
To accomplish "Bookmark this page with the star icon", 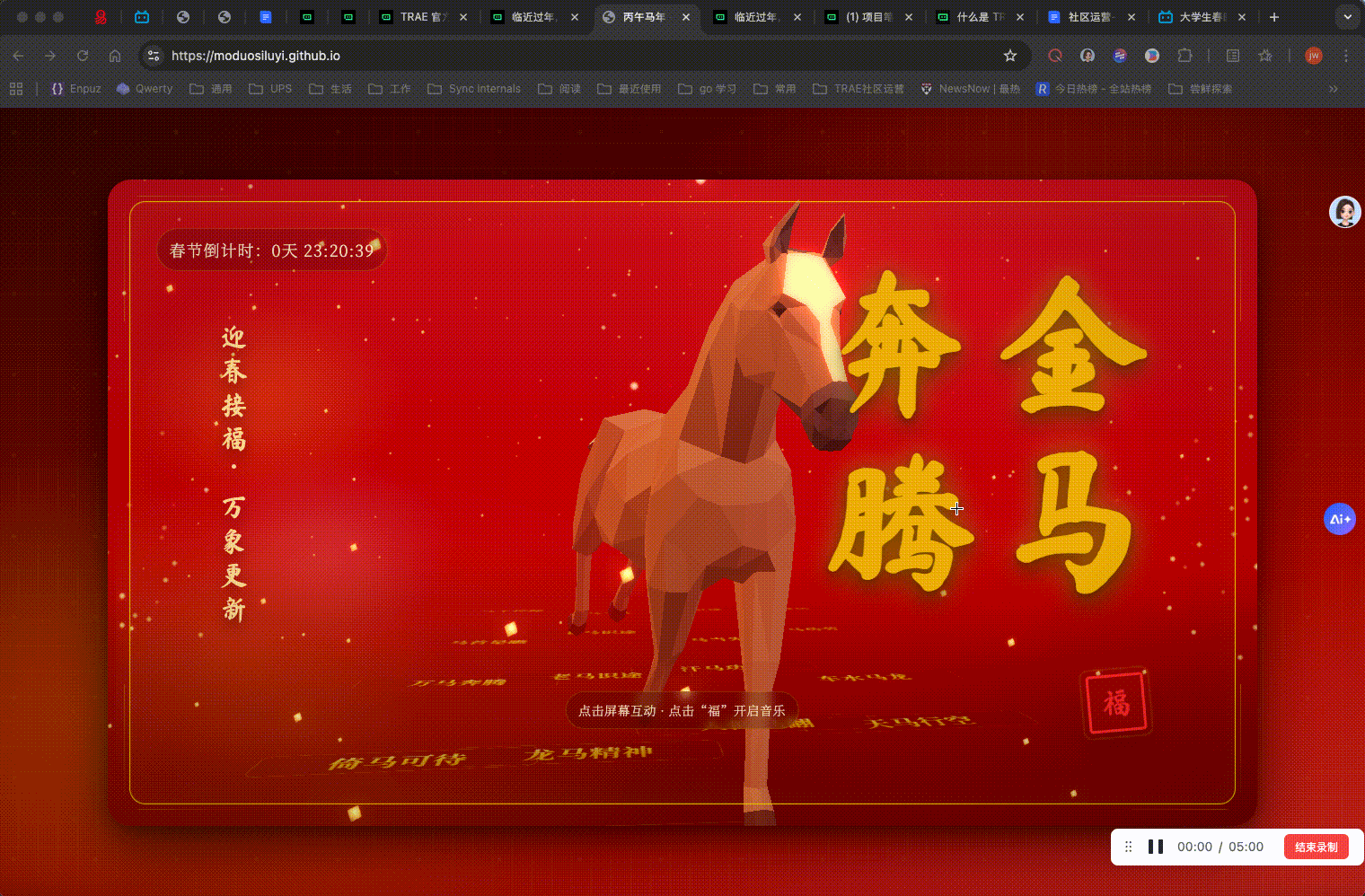I will pos(1010,56).
